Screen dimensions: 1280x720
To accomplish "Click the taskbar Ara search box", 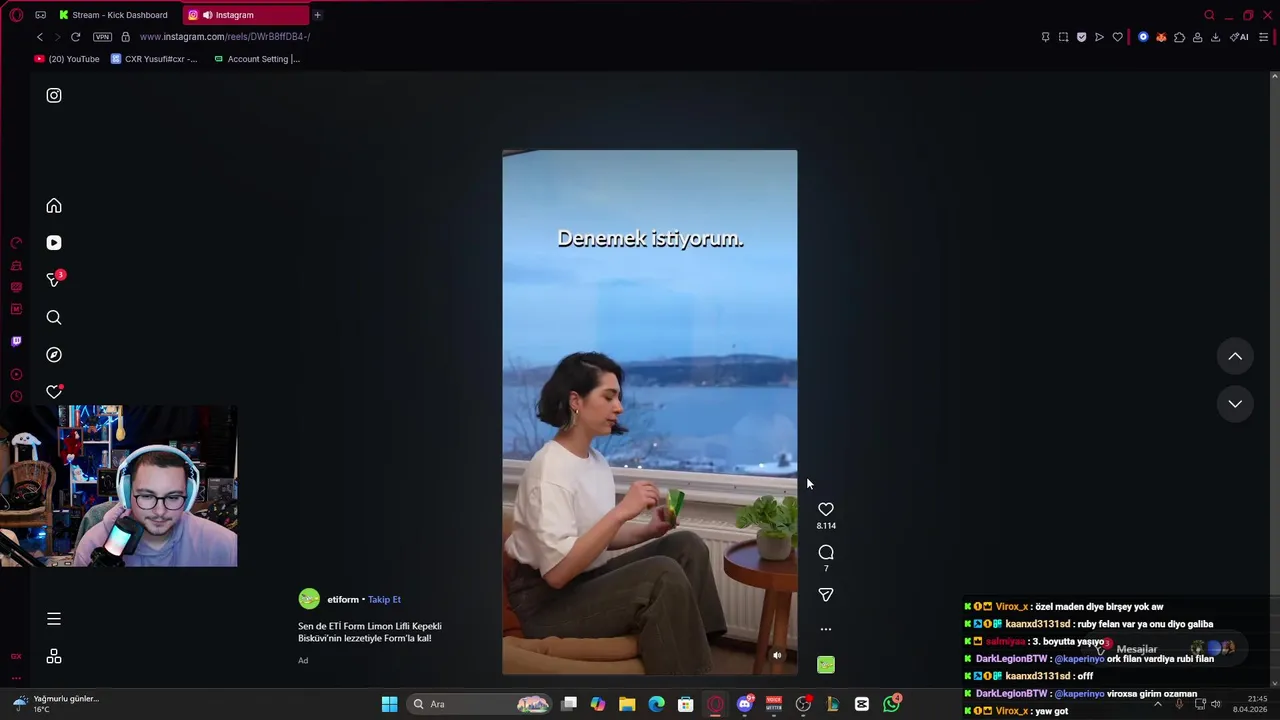I will (x=480, y=704).
